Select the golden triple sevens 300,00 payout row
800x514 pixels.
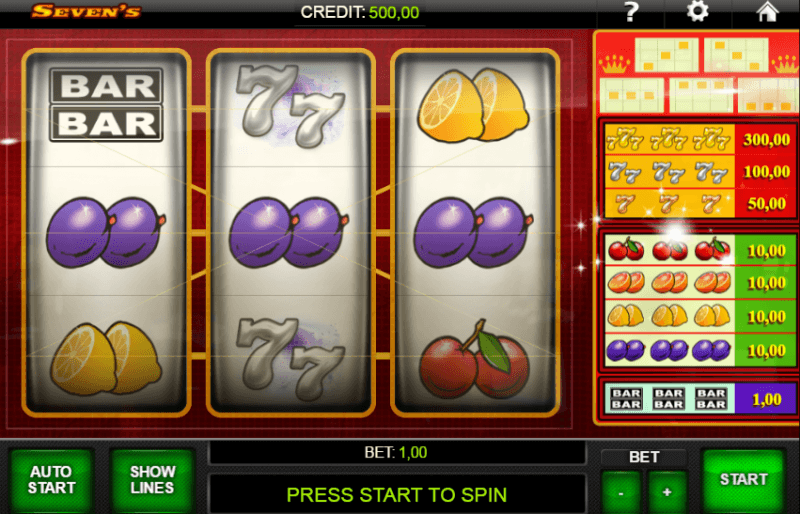click(x=699, y=139)
